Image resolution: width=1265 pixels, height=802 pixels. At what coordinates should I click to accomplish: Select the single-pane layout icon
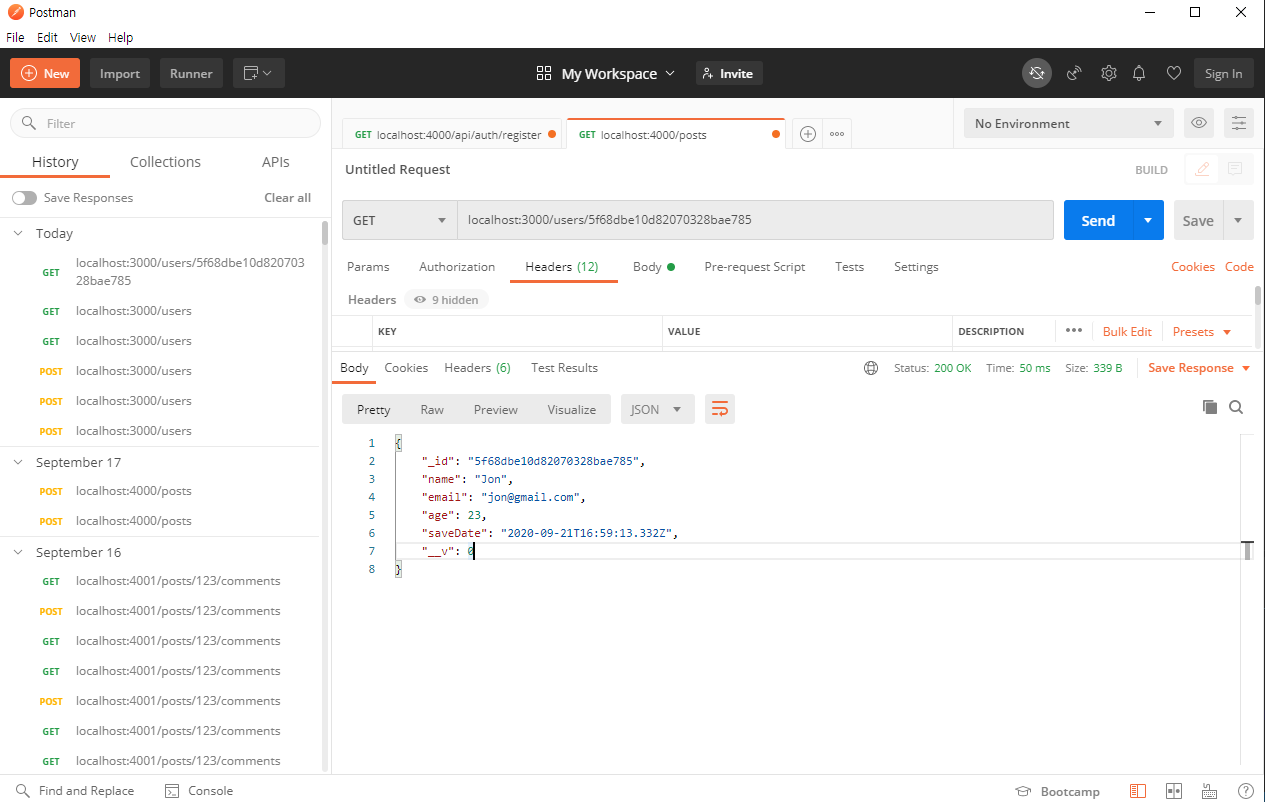point(1138,791)
